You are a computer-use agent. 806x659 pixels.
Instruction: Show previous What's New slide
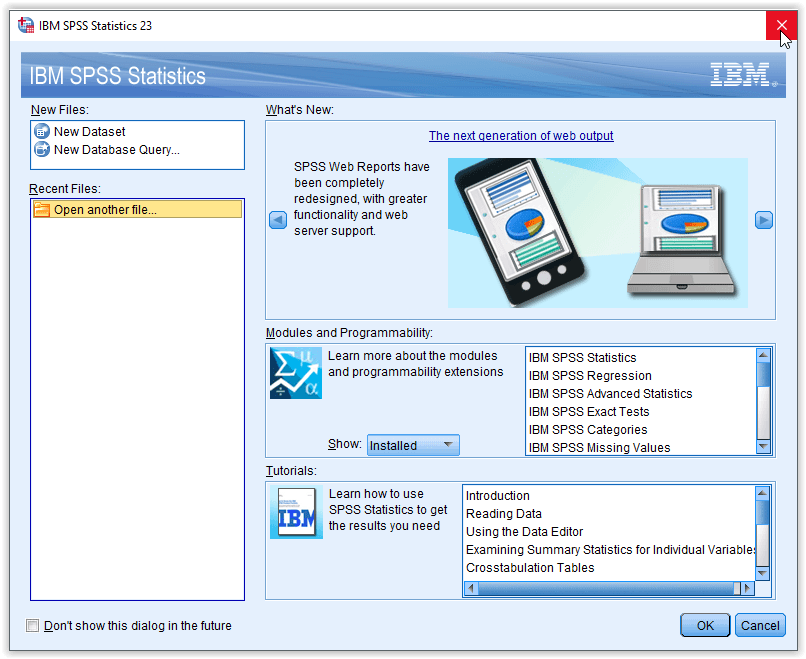click(278, 221)
